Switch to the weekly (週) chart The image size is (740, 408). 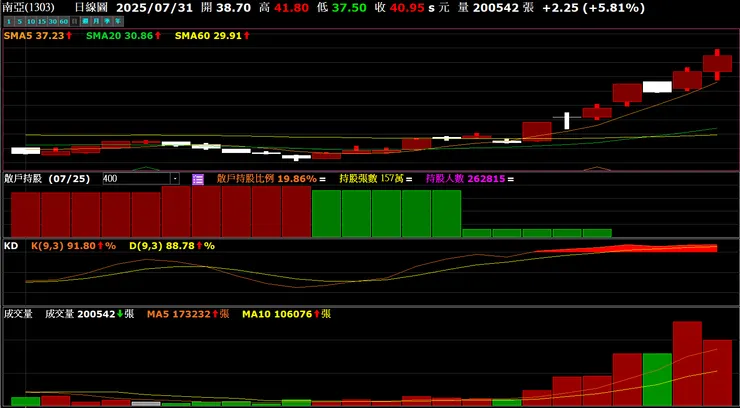pyautogui.click(x=86, y=21)
